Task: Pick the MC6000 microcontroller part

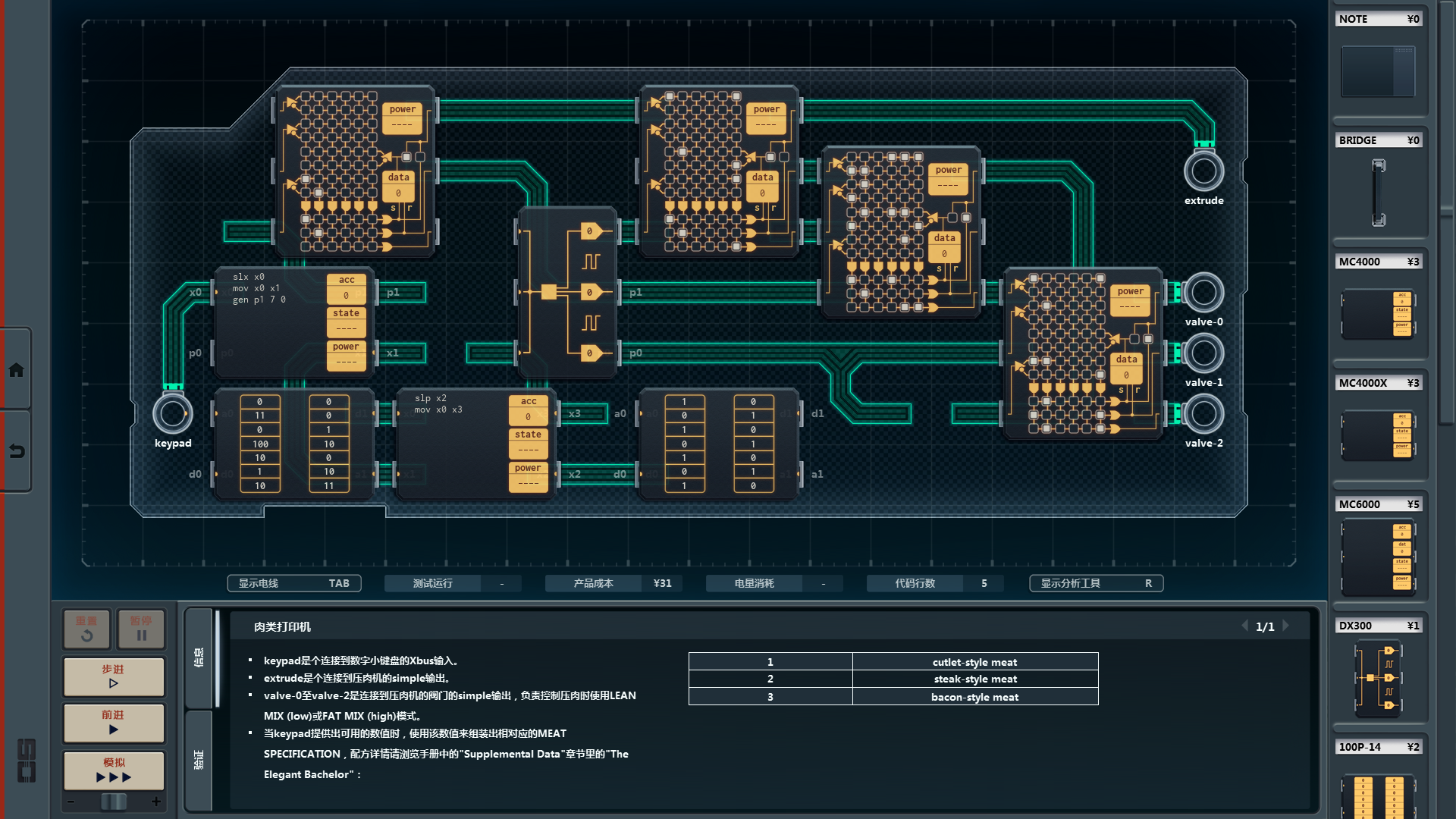Action: (1378, 557)
